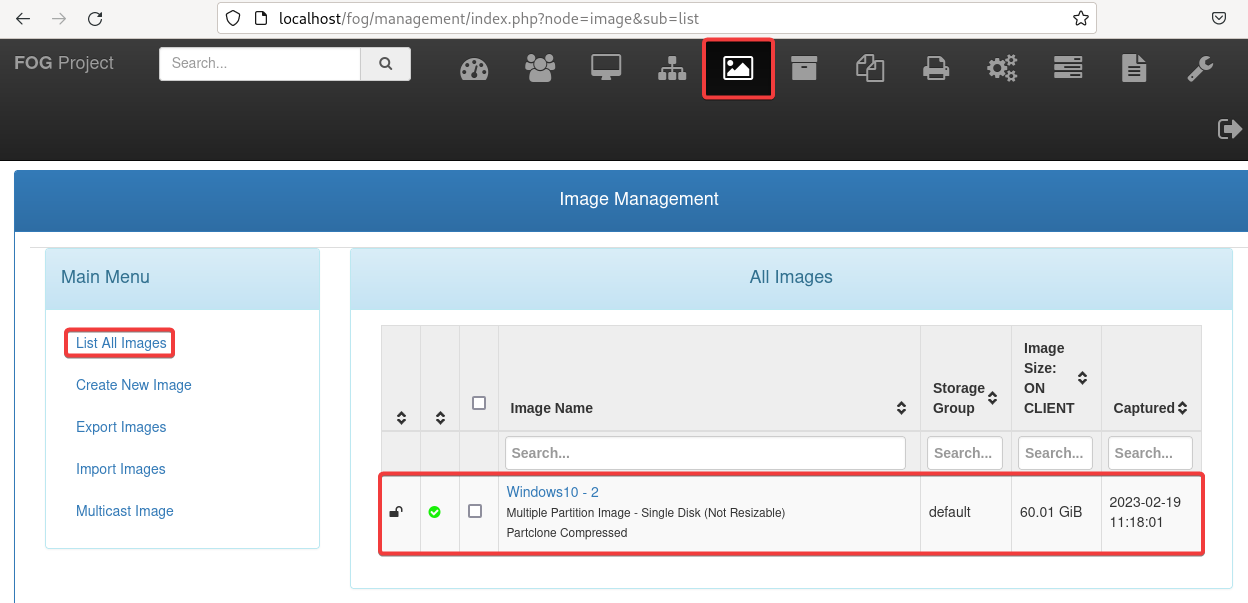This screenshot has width=1248, height=603.
Task: Sort table by Image Name arrows
Action: coord(901,408)
